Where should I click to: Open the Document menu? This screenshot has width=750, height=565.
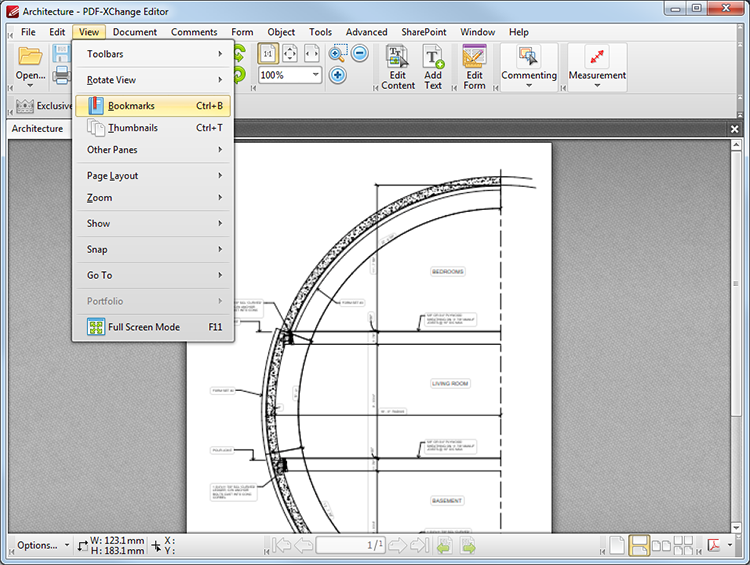click(x=134, y=32)
